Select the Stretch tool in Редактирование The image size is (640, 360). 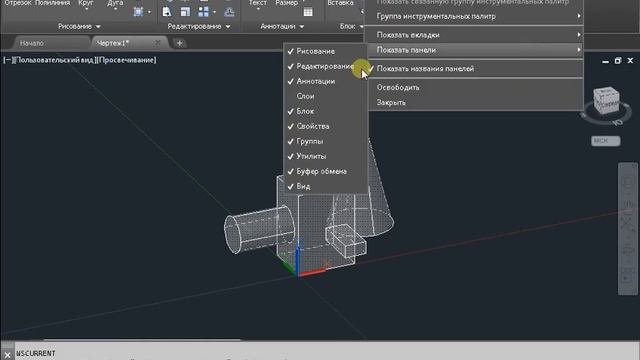click(167, 12)
